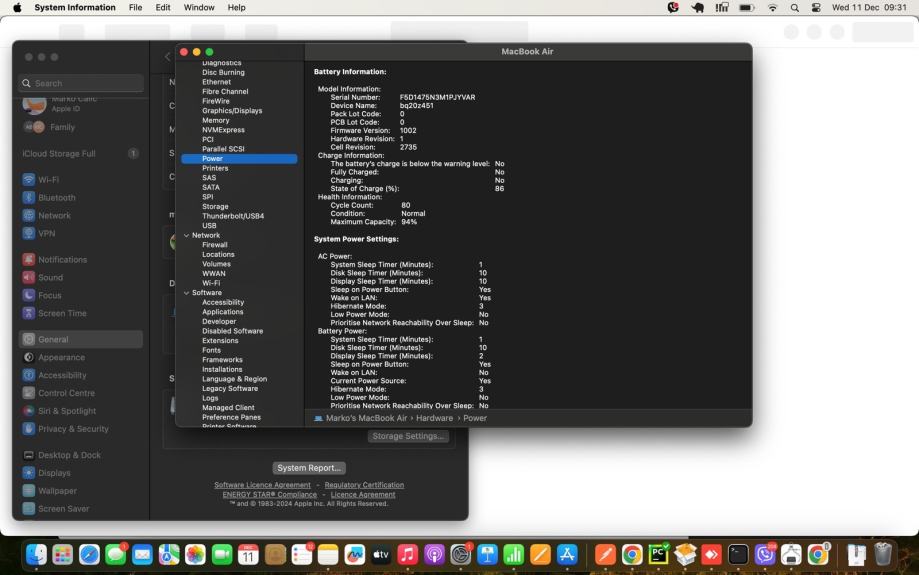Select Installations under Software
The image size is (919, 575).
coord(222,369)
